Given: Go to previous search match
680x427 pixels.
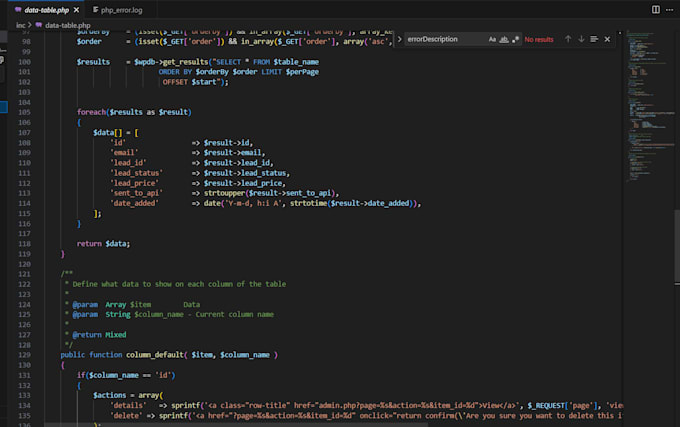Looking at the screenshot, I should click(x=568, y=39).
